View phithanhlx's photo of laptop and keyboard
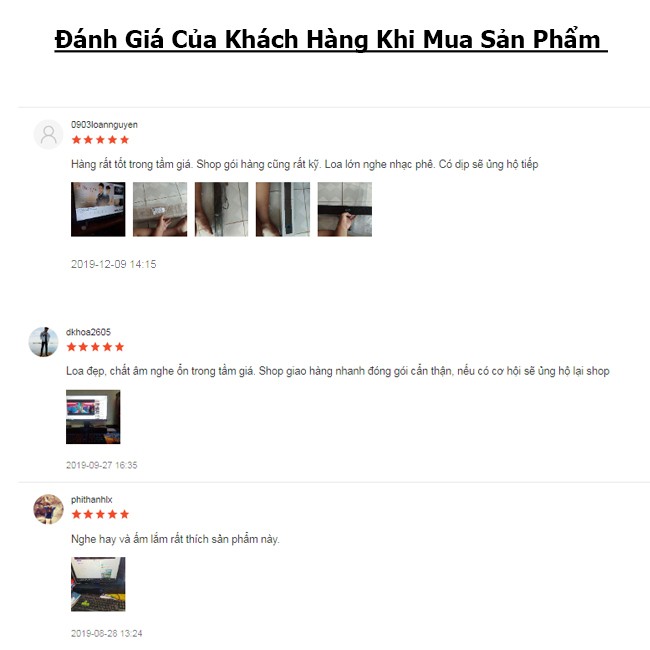The width and height of the screenshot is (650, 650). (98, 584)
